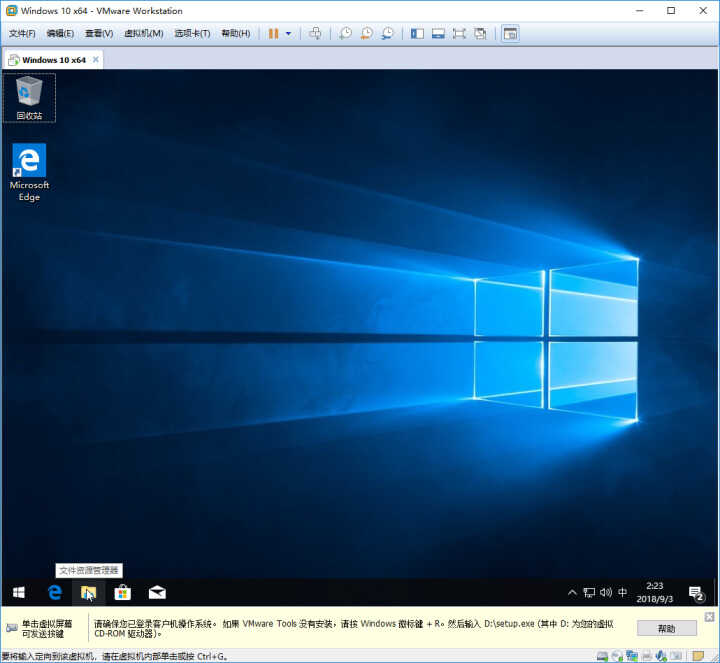Open the guest Action Center notifications
Image resolution: width=720 pixels, height=663 pixels.
point(697,593)
